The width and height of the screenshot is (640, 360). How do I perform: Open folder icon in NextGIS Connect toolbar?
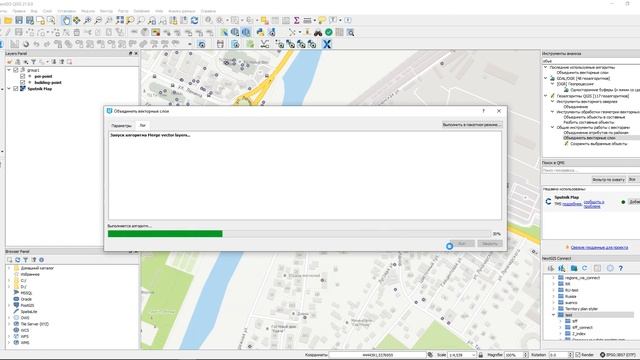point(574,268)
